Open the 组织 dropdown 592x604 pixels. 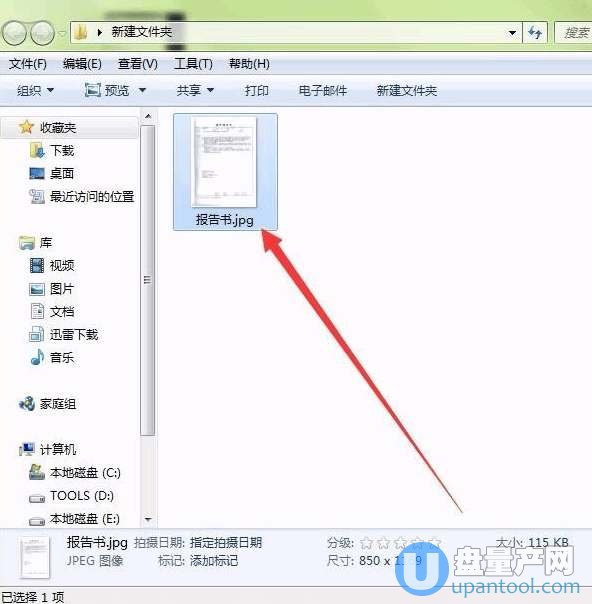pos(35,91)
